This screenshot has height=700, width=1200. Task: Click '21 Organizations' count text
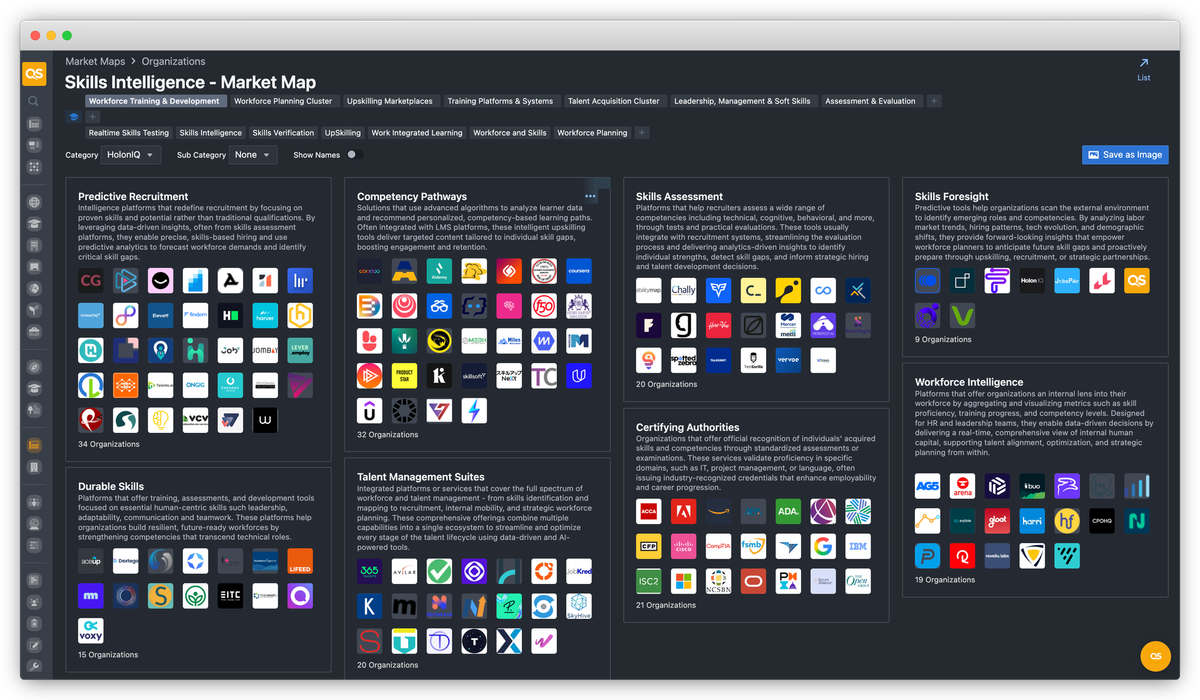click(666, 605)
